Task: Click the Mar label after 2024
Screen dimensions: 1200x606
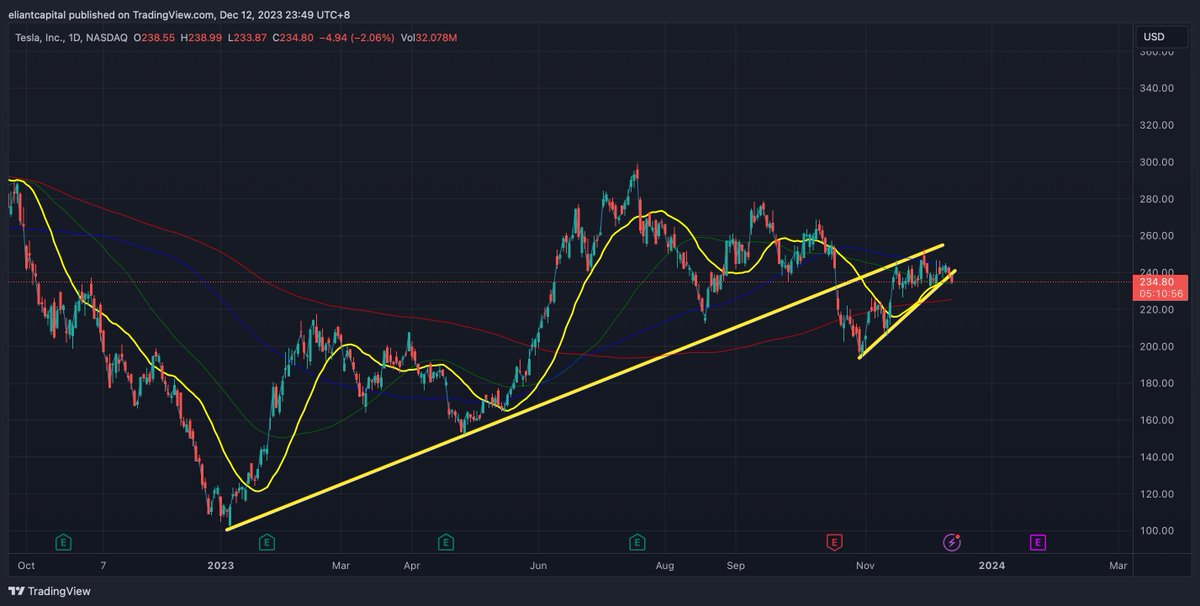Action: click(1118, 566)
